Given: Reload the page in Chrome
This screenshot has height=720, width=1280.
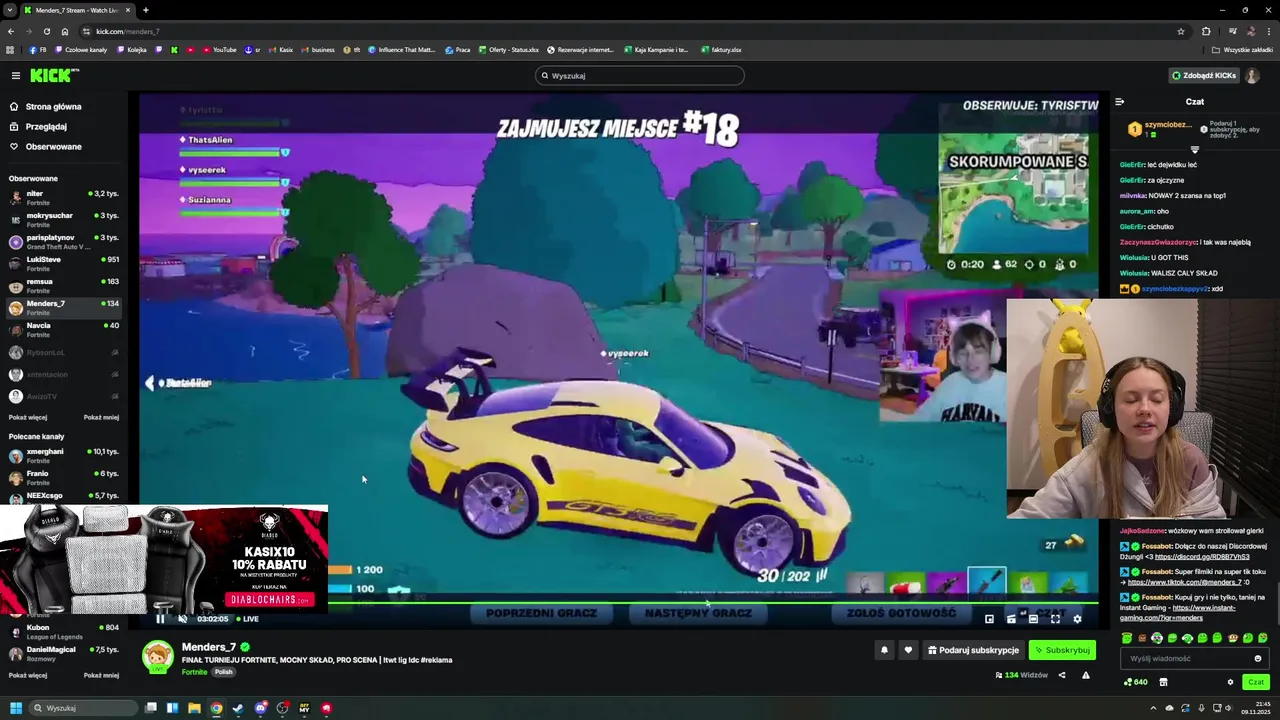Looking at the screenshot, I should pyautogui.click(x=46, y=31).
